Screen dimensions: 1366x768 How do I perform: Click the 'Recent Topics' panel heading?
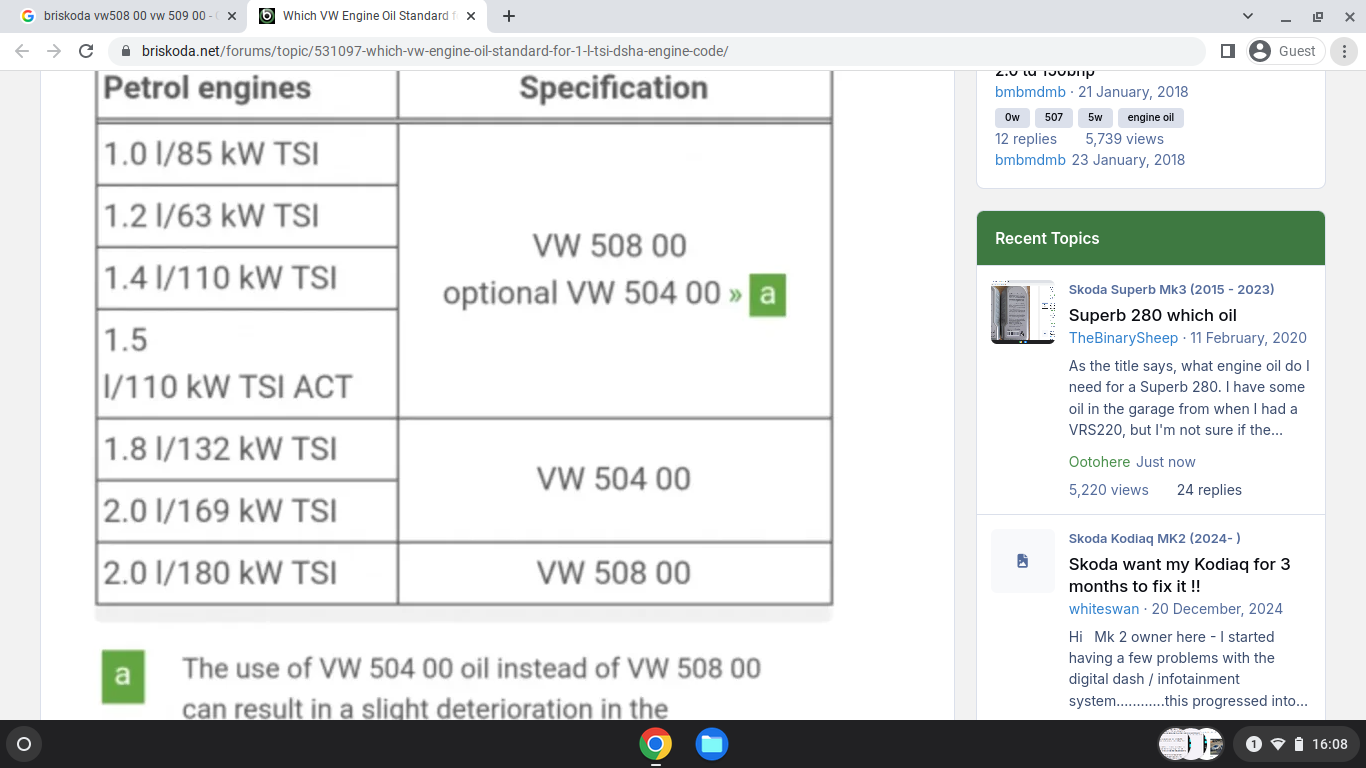1047,238
